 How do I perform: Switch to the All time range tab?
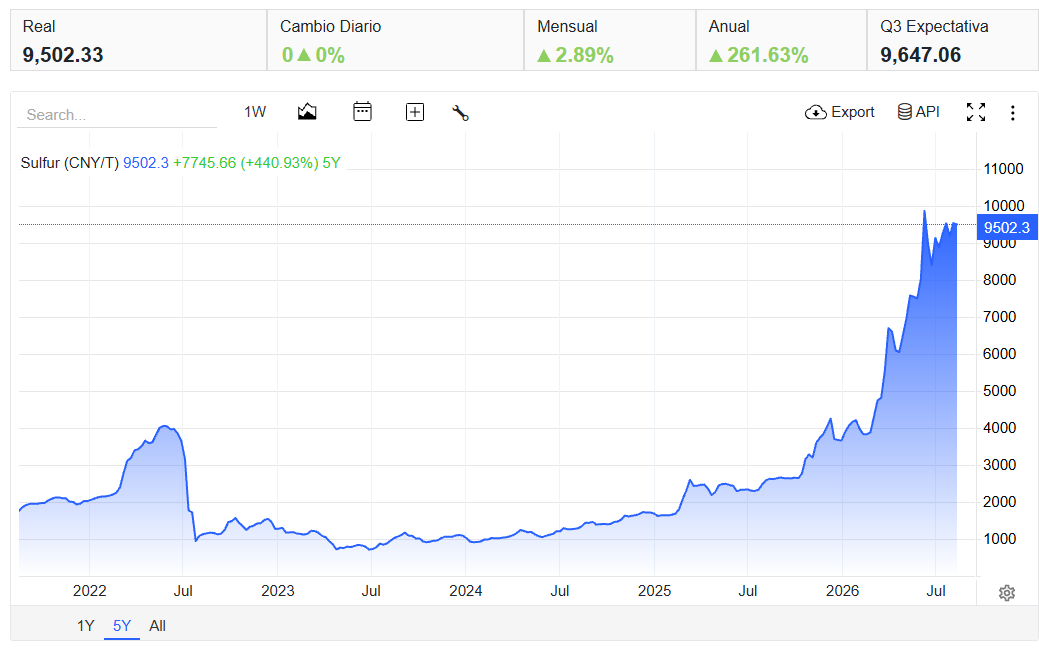tap(157, 625)
